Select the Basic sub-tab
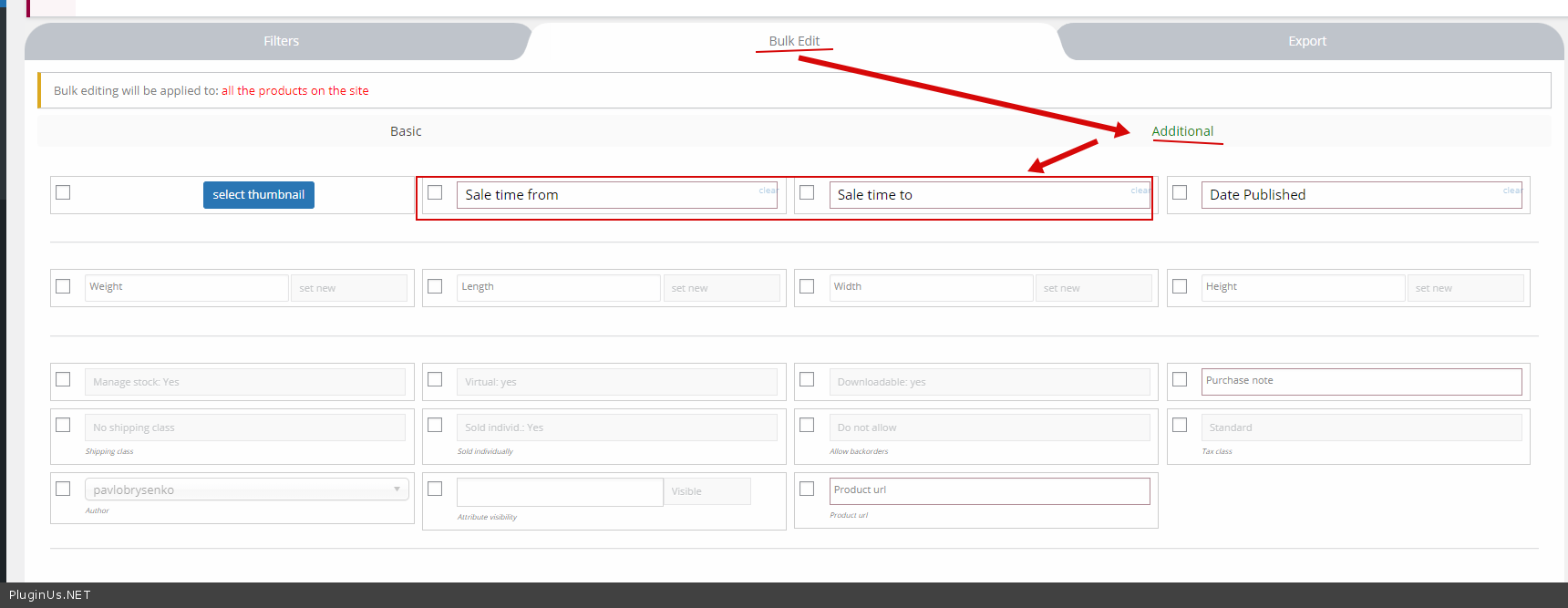 406,131
